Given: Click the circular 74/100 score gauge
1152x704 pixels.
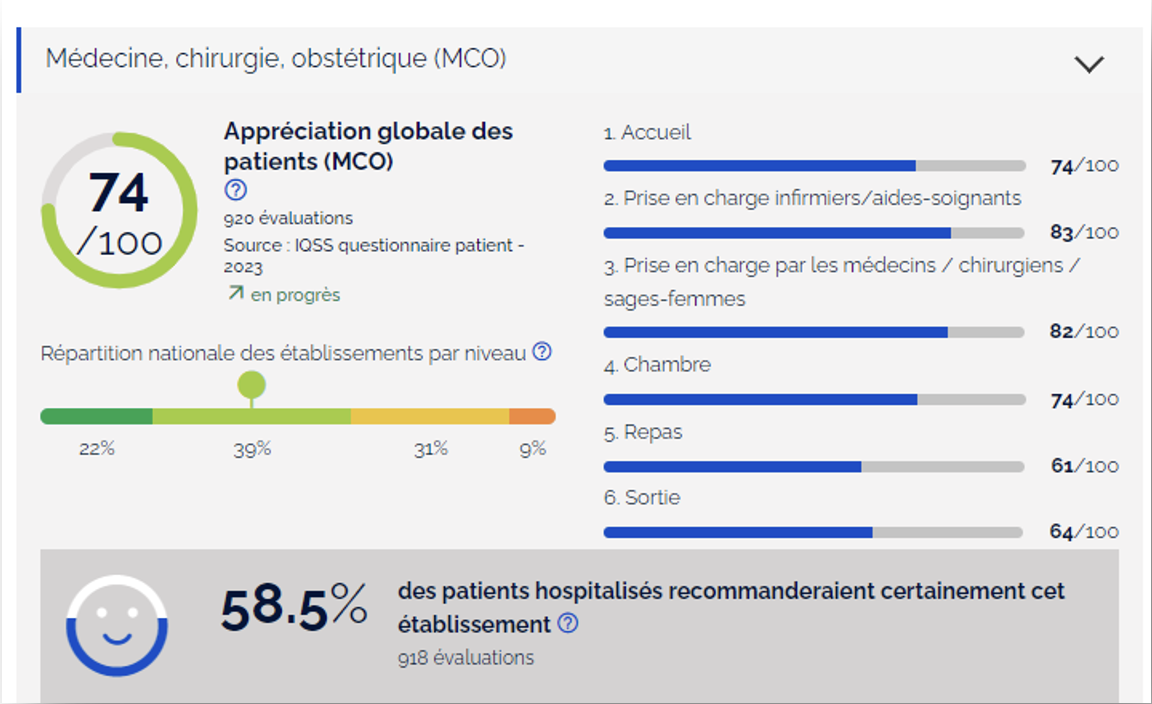Looking at the screenshot, I should pos(119,211).
